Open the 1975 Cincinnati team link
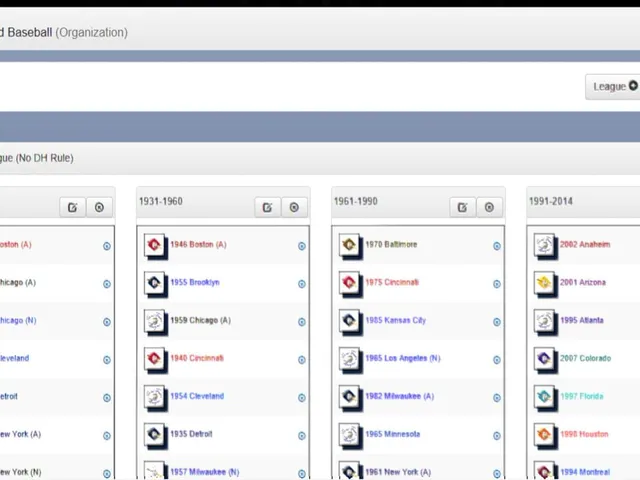 (x=392, y=282)
